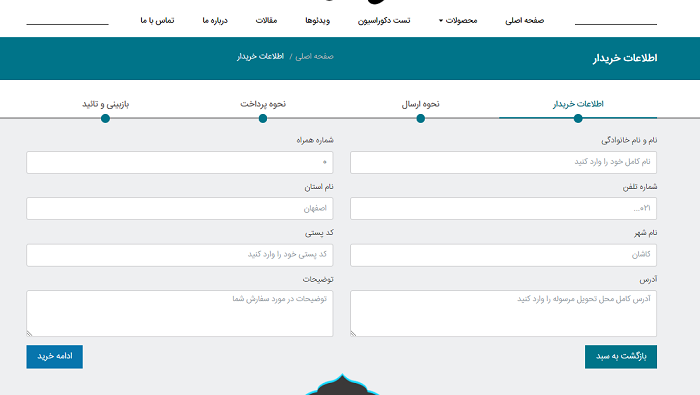Focus the نام شهر input field

[504, 255]
